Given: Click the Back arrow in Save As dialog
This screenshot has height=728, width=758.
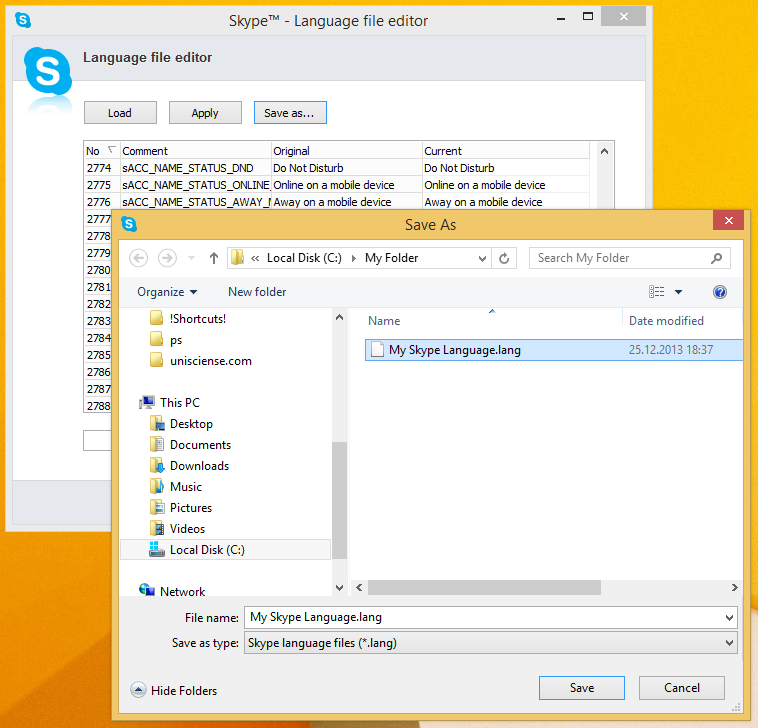Looking at the screenshot, I should [x=139, y=258].
